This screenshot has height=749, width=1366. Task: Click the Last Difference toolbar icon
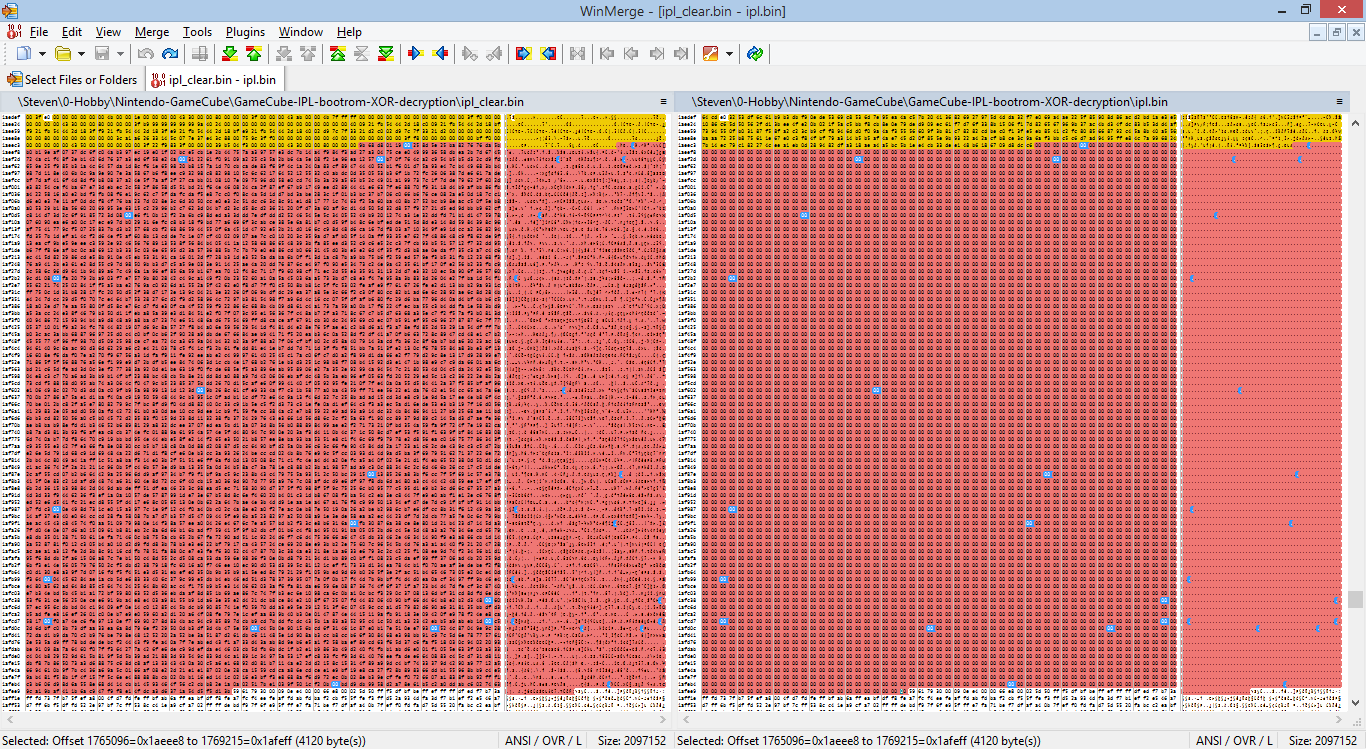(386, 54)
